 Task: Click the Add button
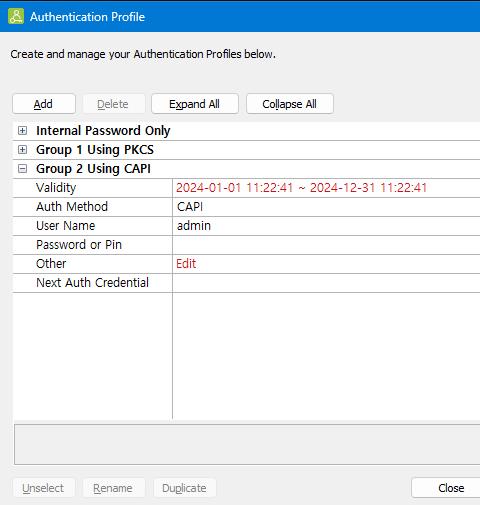44,104
